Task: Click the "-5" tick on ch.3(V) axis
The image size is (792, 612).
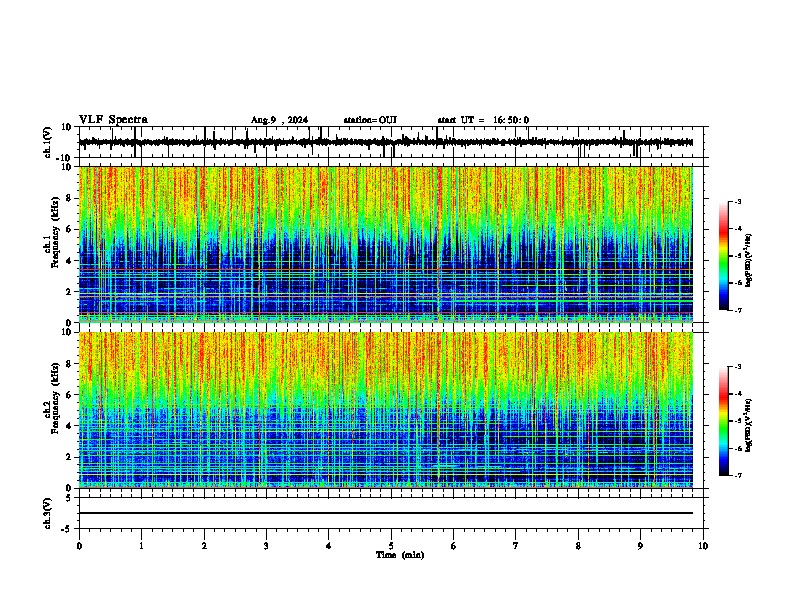Action: click(67, 529)
